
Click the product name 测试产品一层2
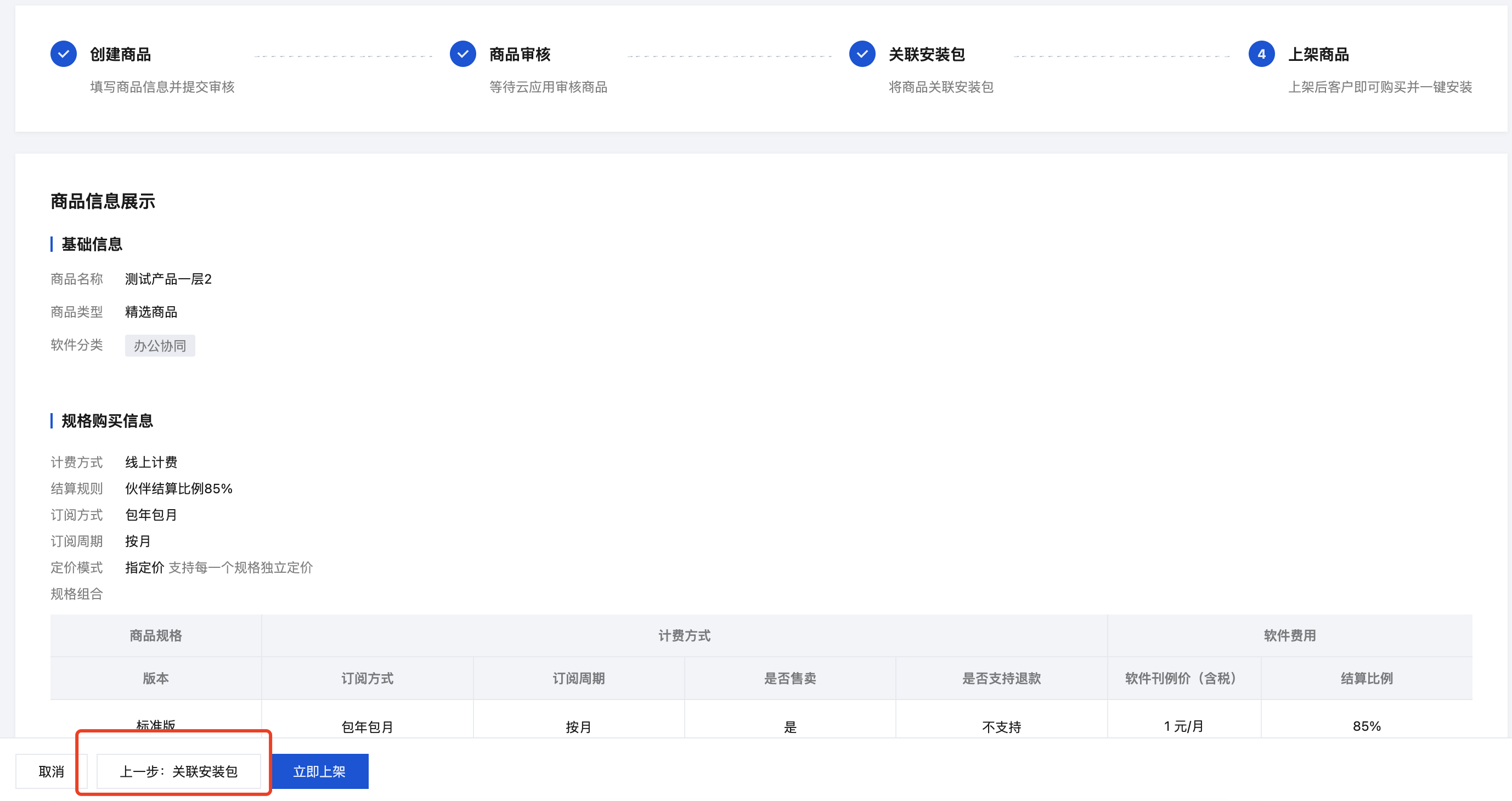(168, 279)
